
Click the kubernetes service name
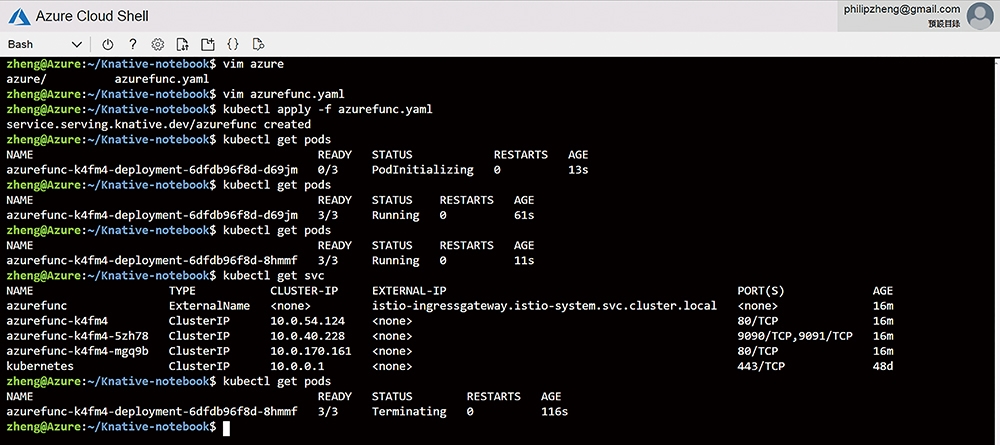coord(40,367)
